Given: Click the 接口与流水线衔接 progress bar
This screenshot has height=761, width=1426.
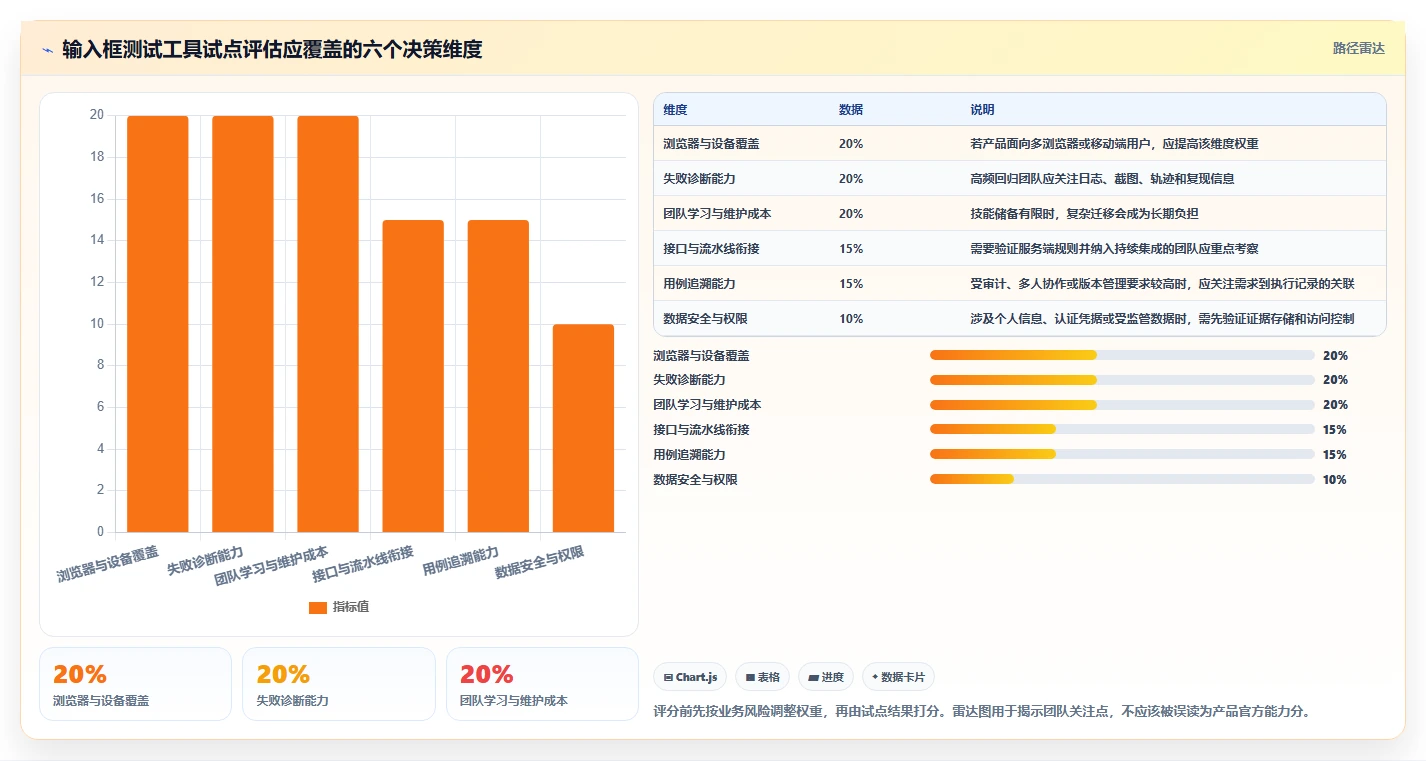Looking at the screenshot, I should tap(1122, 430).
